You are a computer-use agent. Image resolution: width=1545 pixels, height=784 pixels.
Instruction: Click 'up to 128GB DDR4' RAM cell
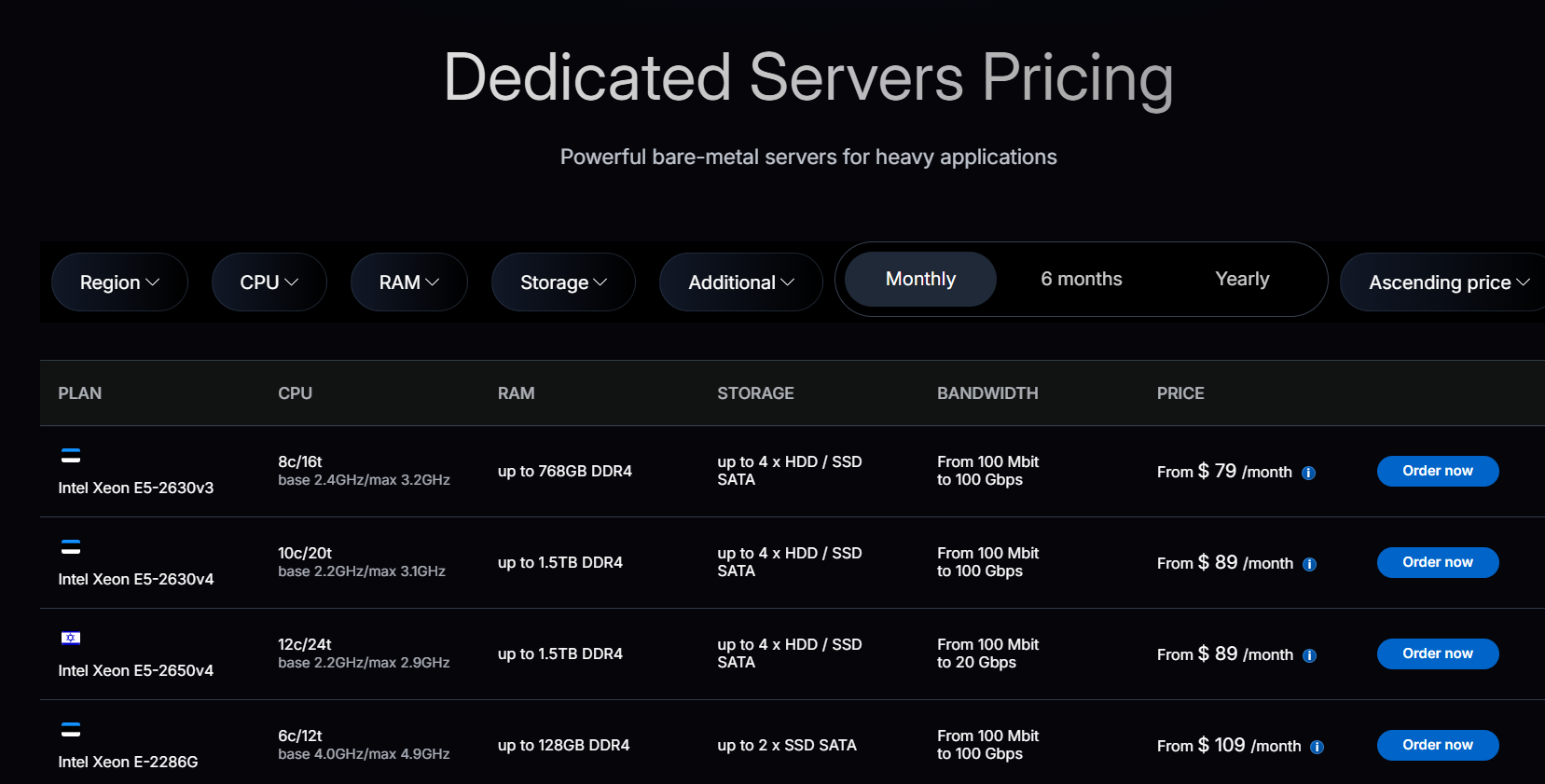click(x=563, y=745)
